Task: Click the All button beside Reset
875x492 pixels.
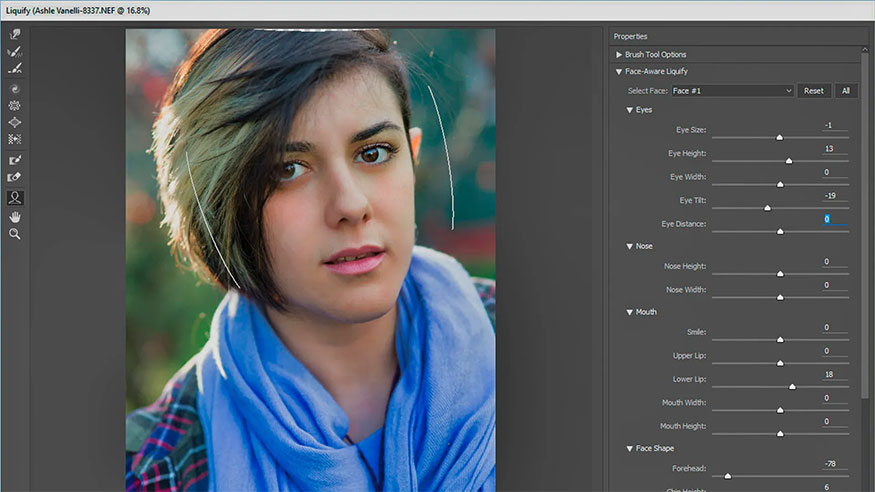Action: click(x=845, y=91)
